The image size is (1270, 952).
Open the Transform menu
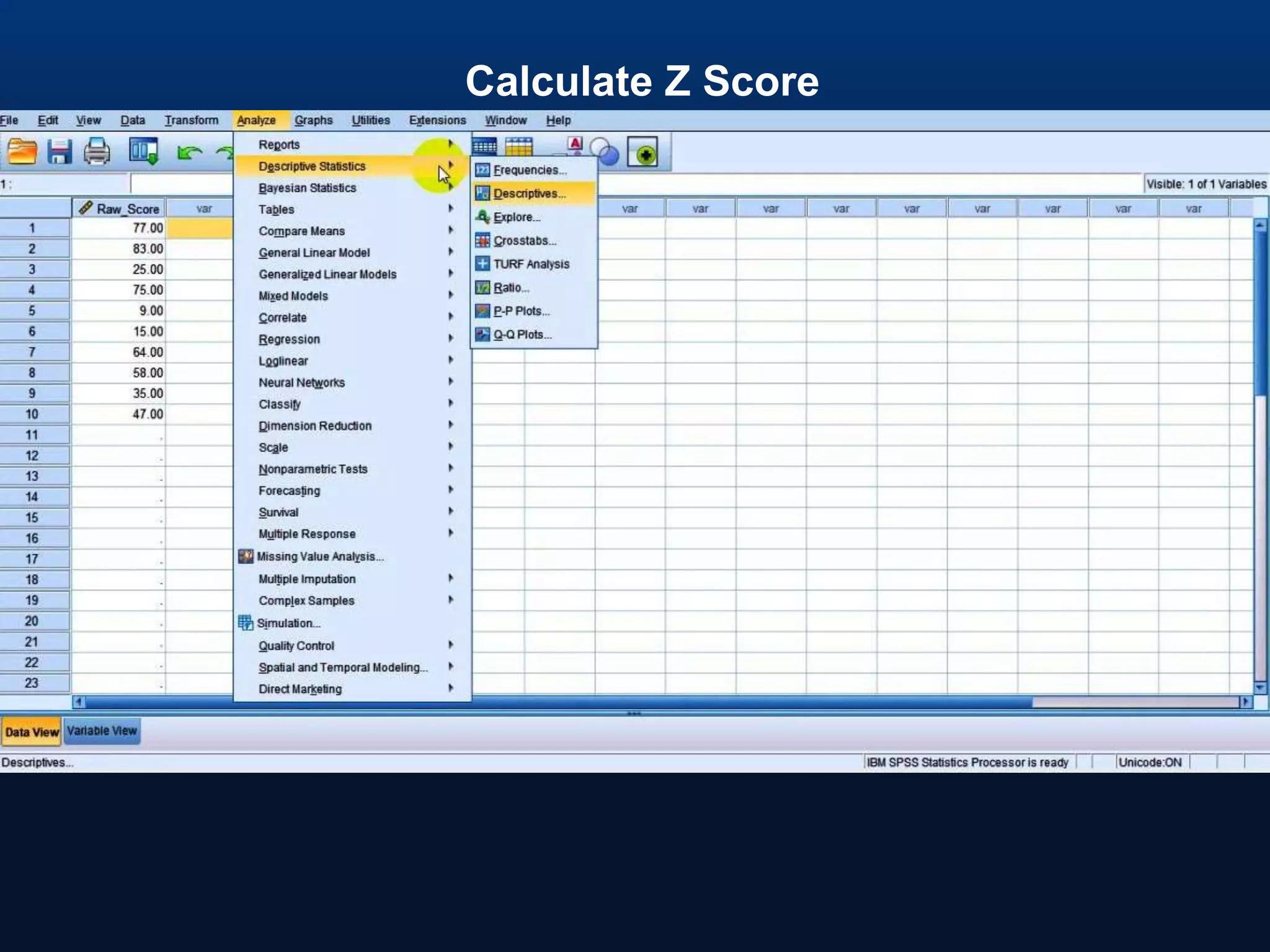[x=192, y=120]
